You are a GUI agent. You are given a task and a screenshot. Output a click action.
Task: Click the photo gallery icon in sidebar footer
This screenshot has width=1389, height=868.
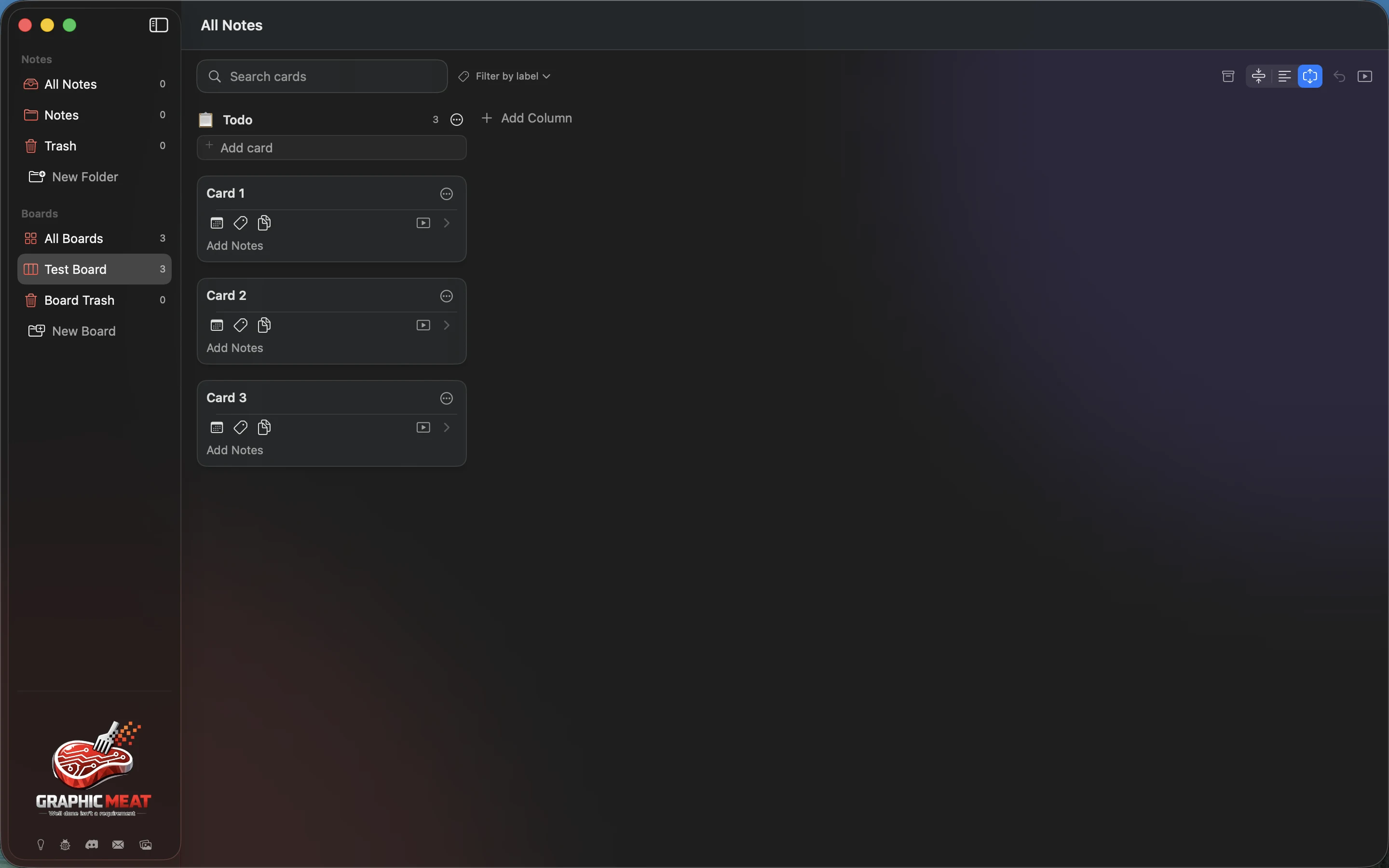point(146,844)
